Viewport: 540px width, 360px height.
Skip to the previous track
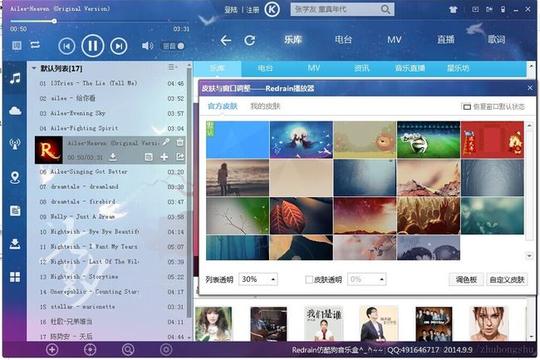pyautogui.click(x=67, y=46)
